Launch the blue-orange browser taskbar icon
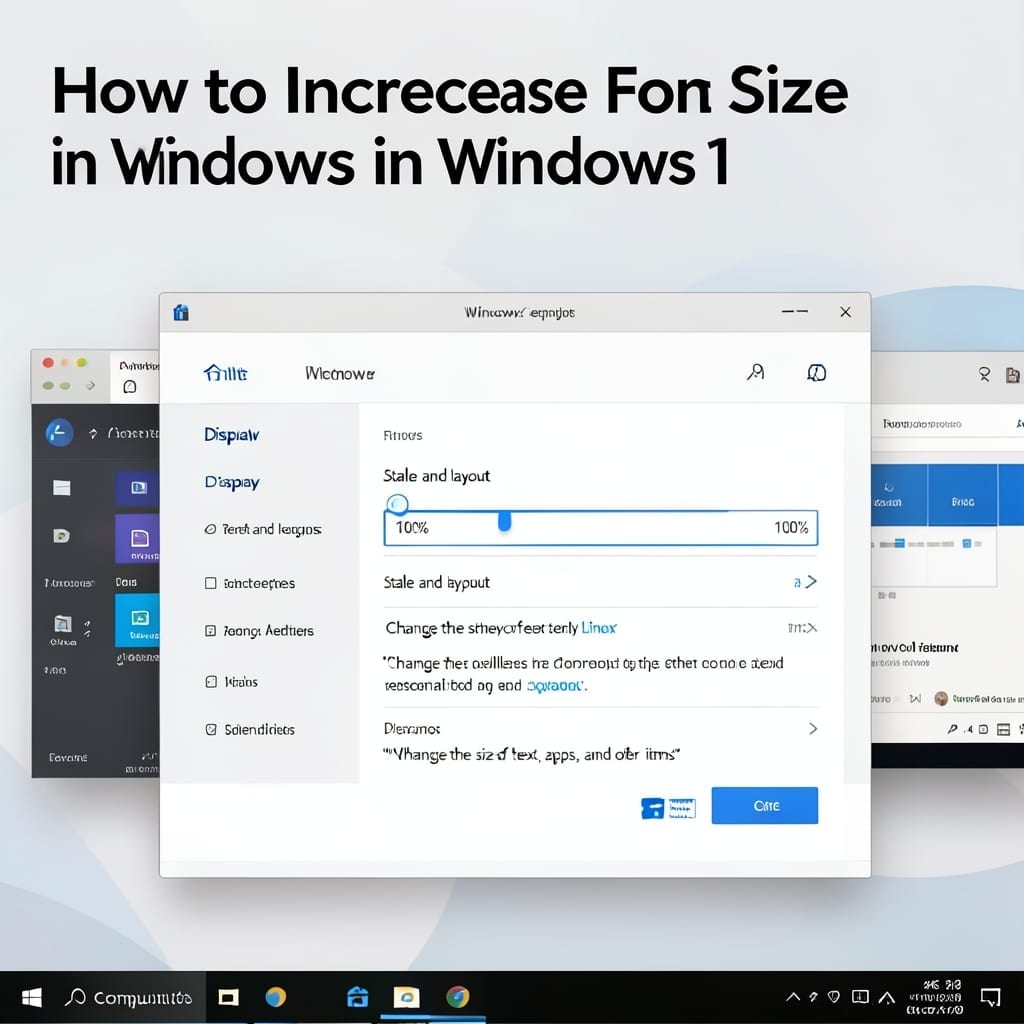Image resolution: width=1024 pixels, height=1024 pixels. point(276,997)
